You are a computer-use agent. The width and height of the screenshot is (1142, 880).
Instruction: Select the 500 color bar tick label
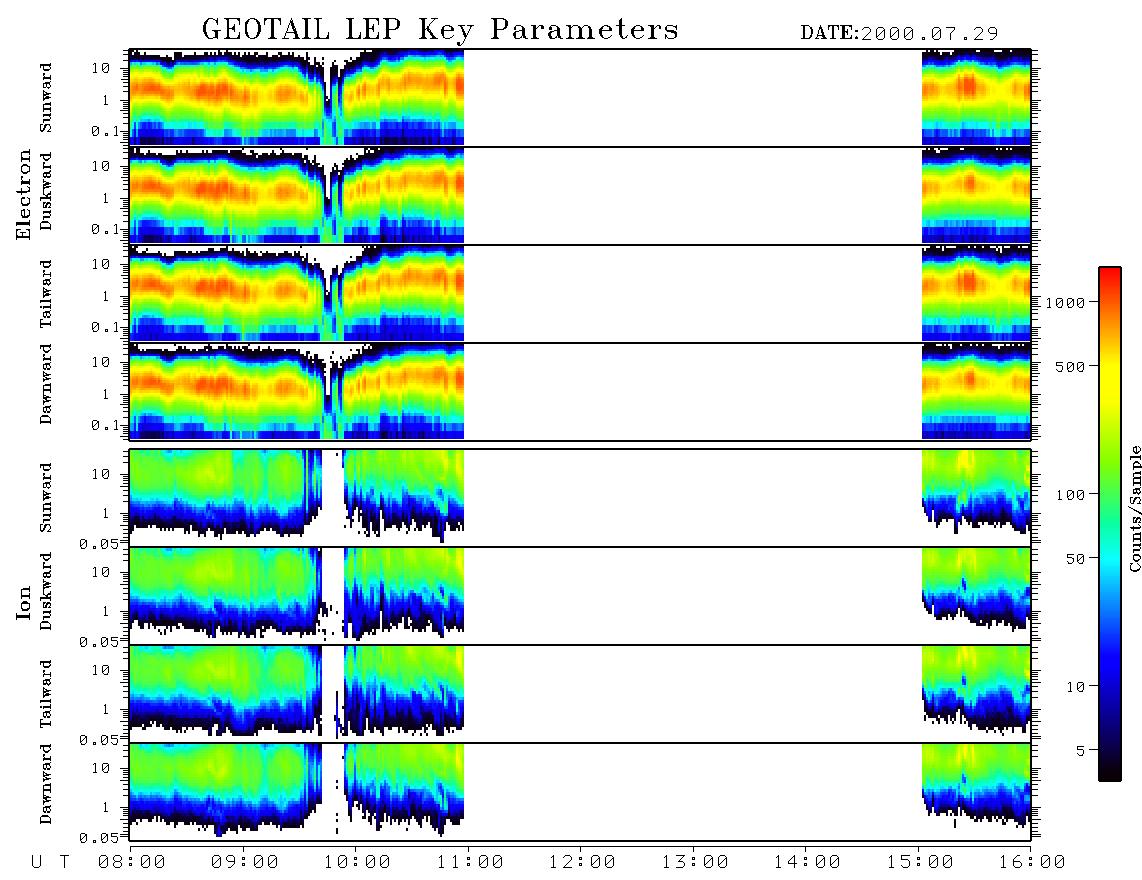(1070, 366)
